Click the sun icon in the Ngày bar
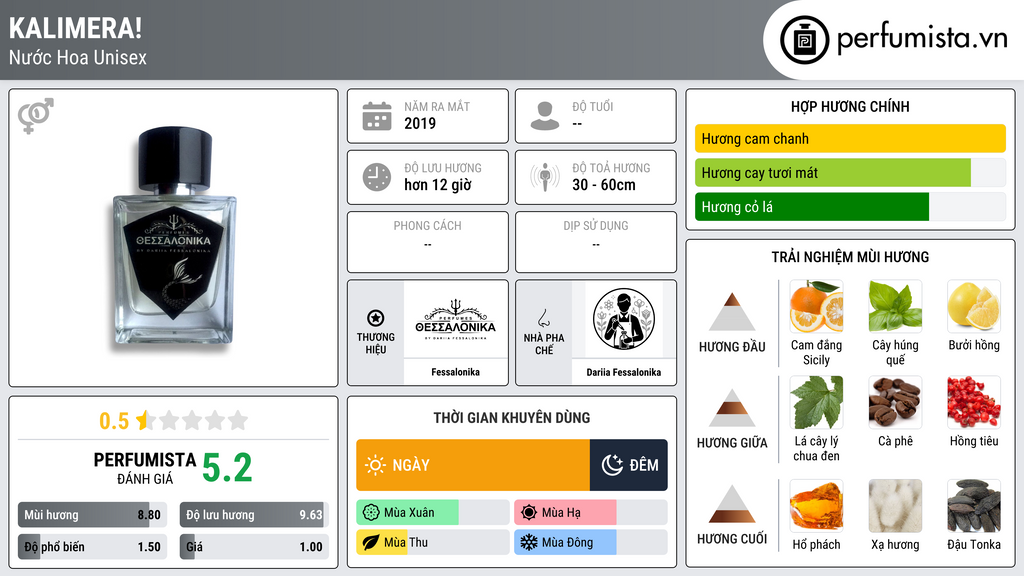1024x576 pixels. coord(375,465)
